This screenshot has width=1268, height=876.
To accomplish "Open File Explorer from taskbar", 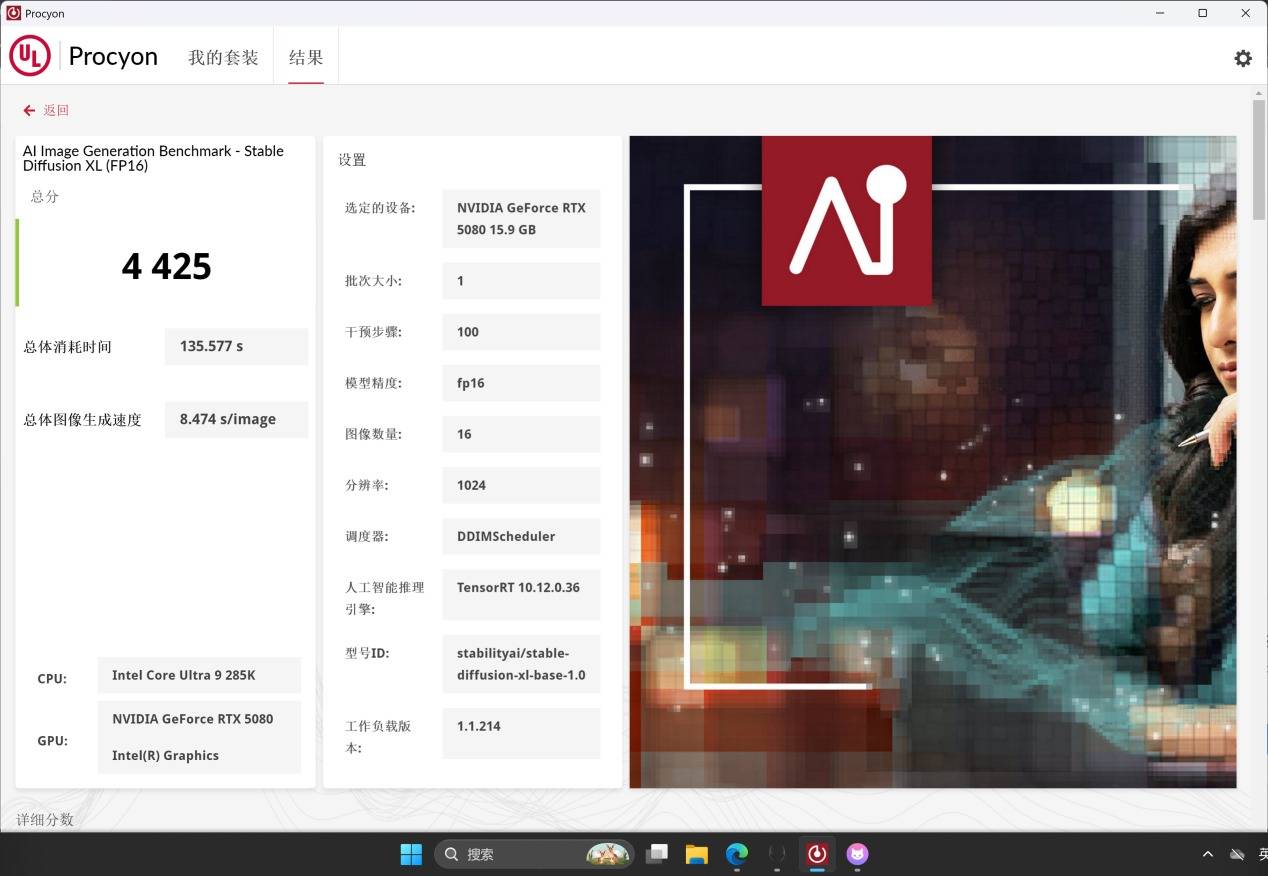I will click(696, 854).
